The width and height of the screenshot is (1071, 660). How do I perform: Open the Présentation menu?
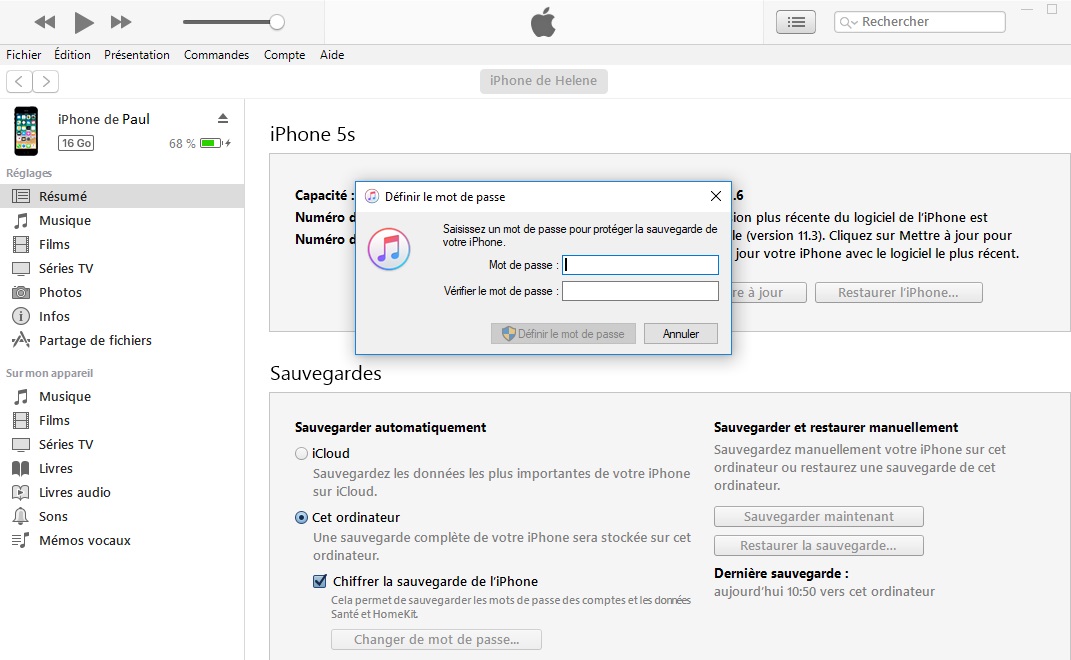[x=137, y=55]
